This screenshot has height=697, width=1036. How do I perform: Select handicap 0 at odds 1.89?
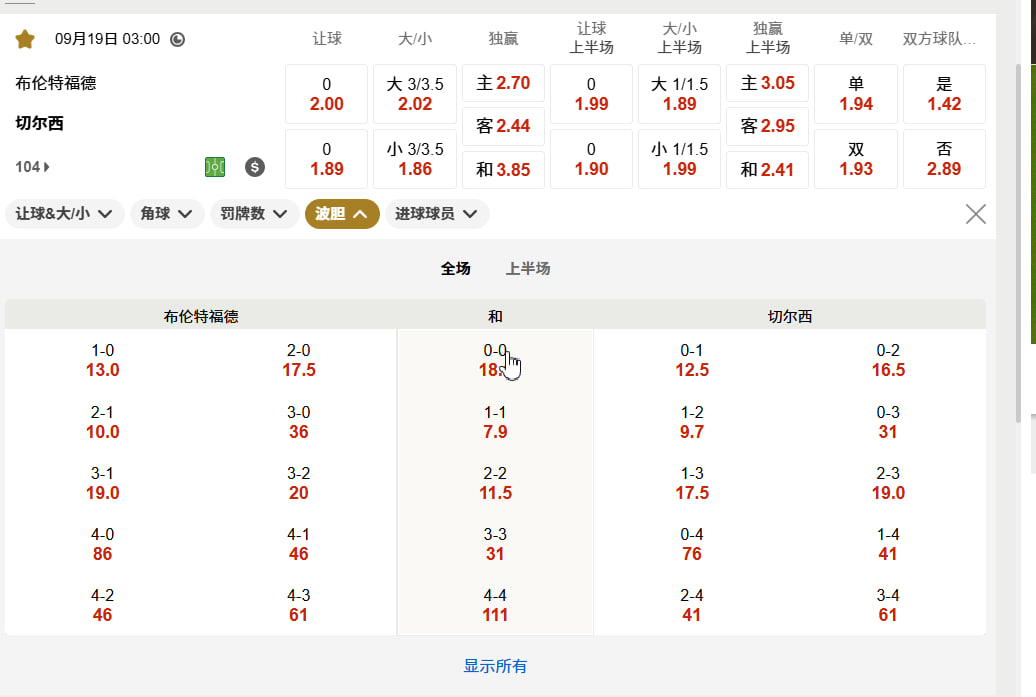point(326,159)
